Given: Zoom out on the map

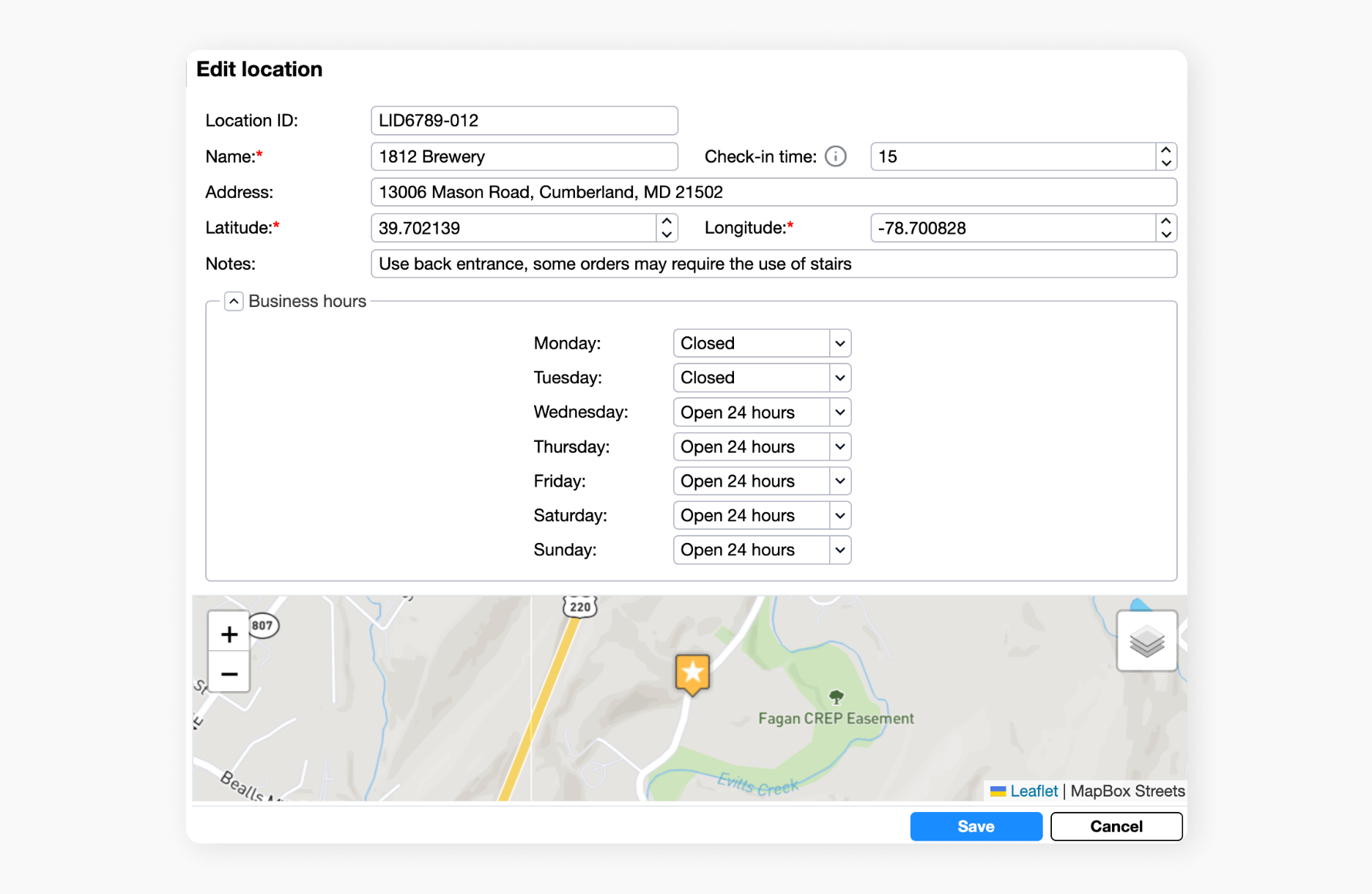Looking at the screenshot, I should (229, 674).
